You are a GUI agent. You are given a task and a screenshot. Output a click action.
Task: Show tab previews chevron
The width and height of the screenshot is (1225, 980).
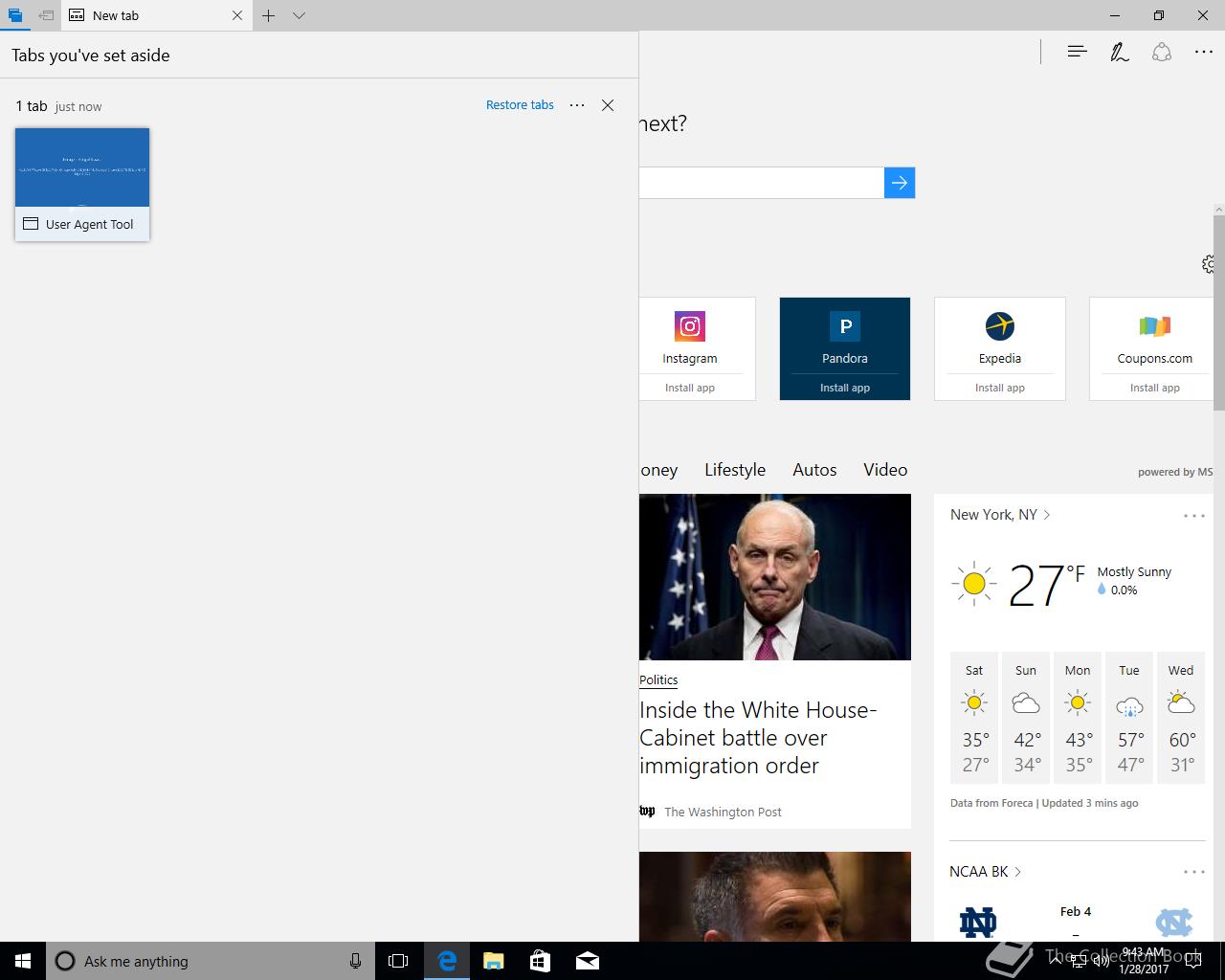pos(299,15)
